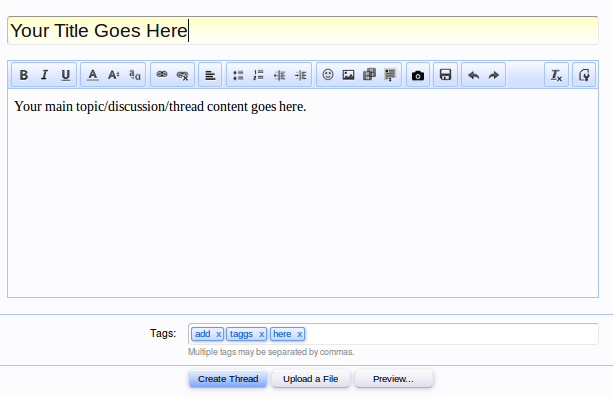This screenshot has height=398, width=613.
Task: Click the outdent icon
Action: pos(280,75)
